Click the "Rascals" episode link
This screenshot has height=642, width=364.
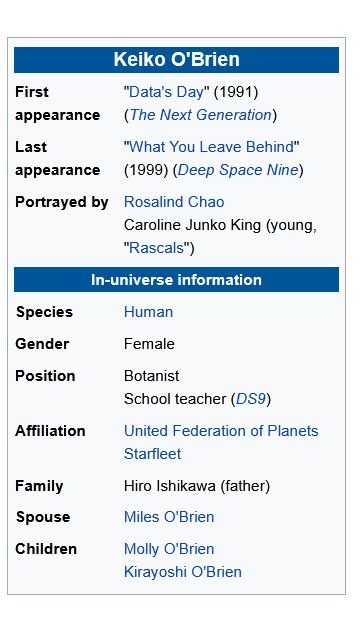pyautogui.click(x=156, y=248)
